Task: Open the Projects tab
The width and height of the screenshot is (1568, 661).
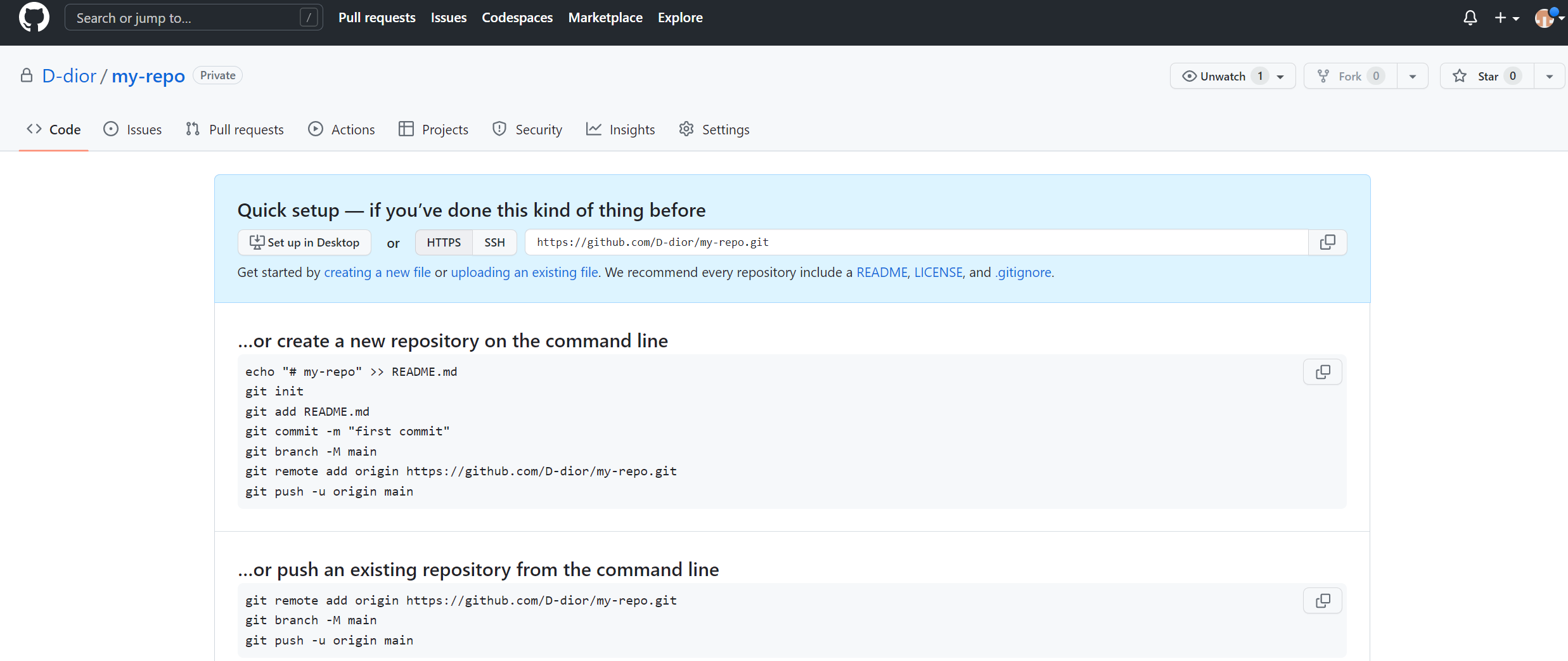Action: coord(434,129)
